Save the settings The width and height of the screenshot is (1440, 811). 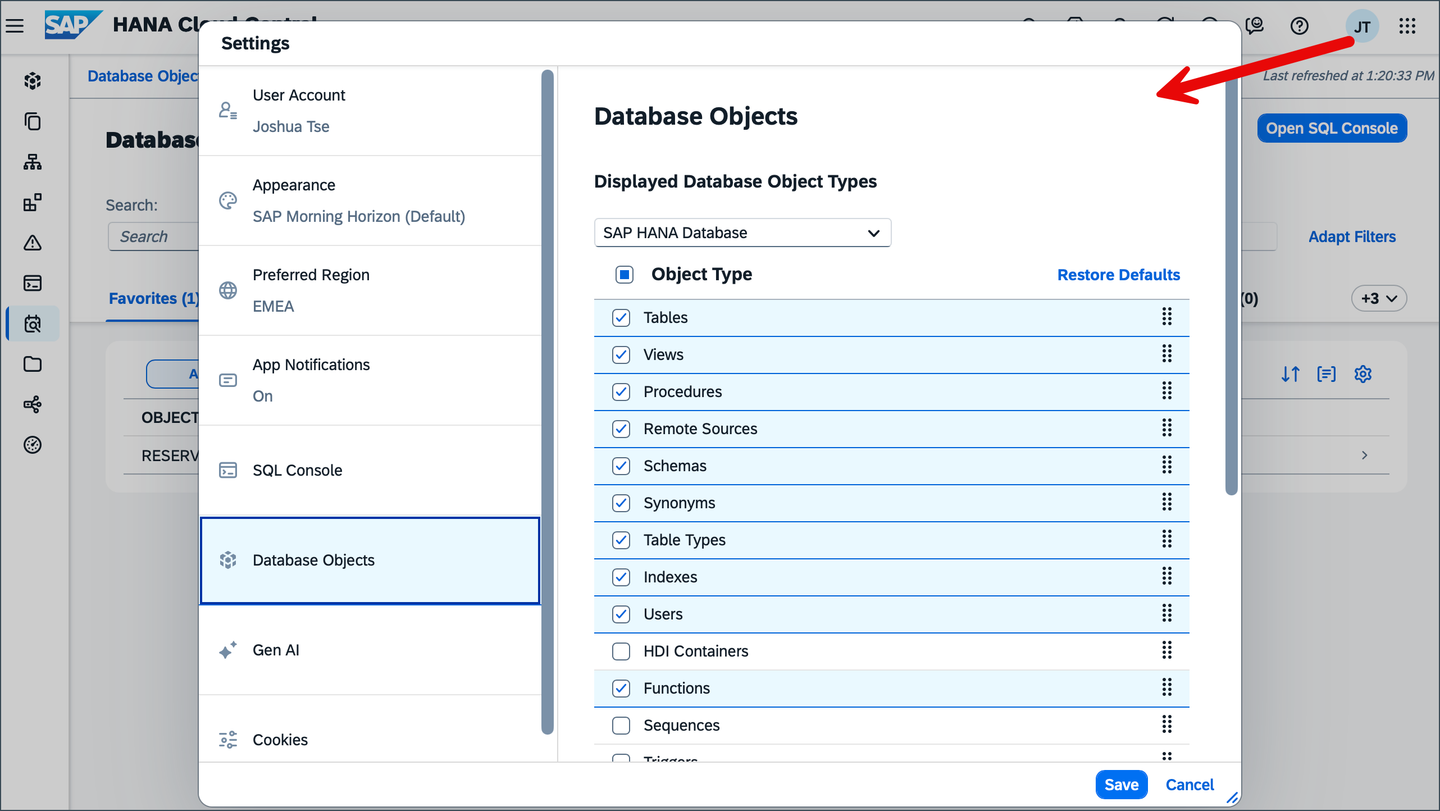pos(1121,785)
